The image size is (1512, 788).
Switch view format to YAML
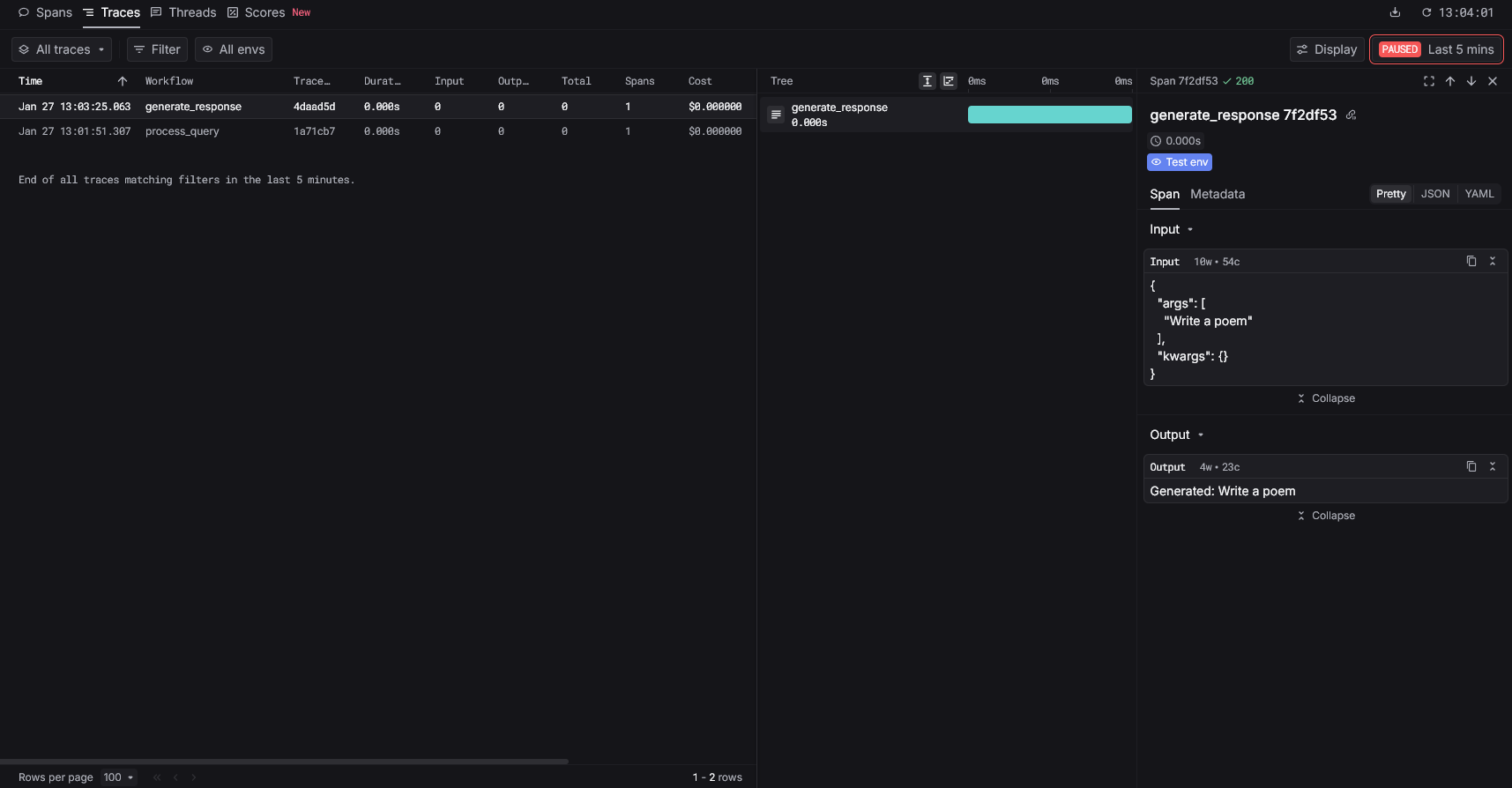[1478, 194]
